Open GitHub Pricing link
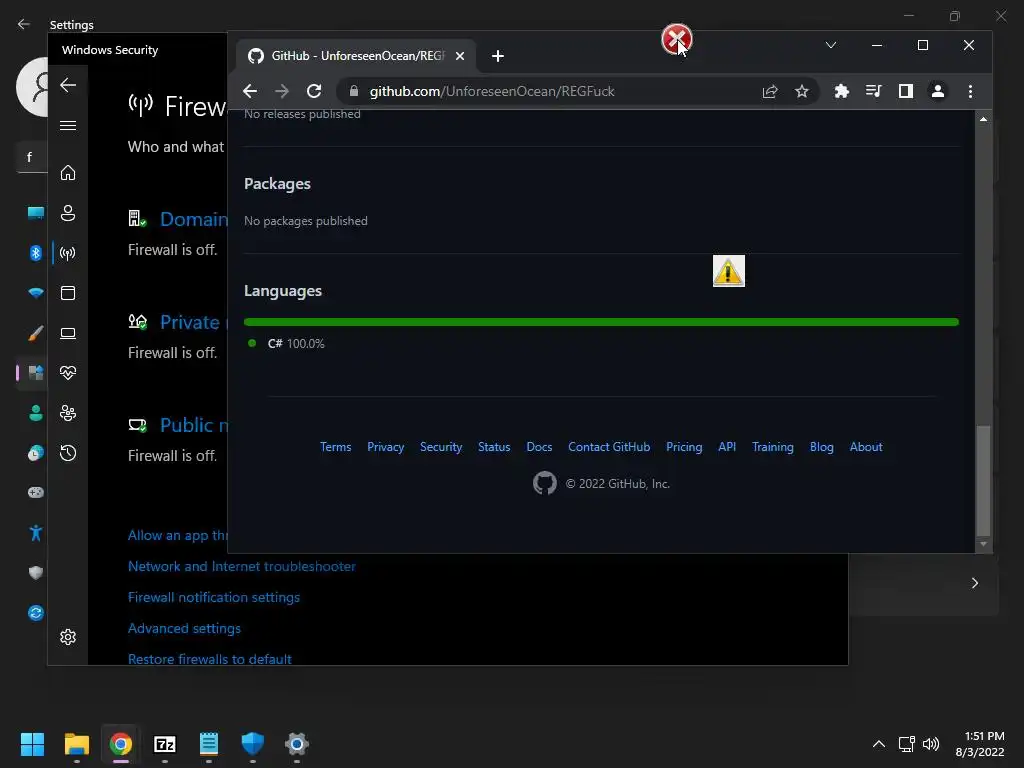The image size is (1024, 768). coord(684,447)
